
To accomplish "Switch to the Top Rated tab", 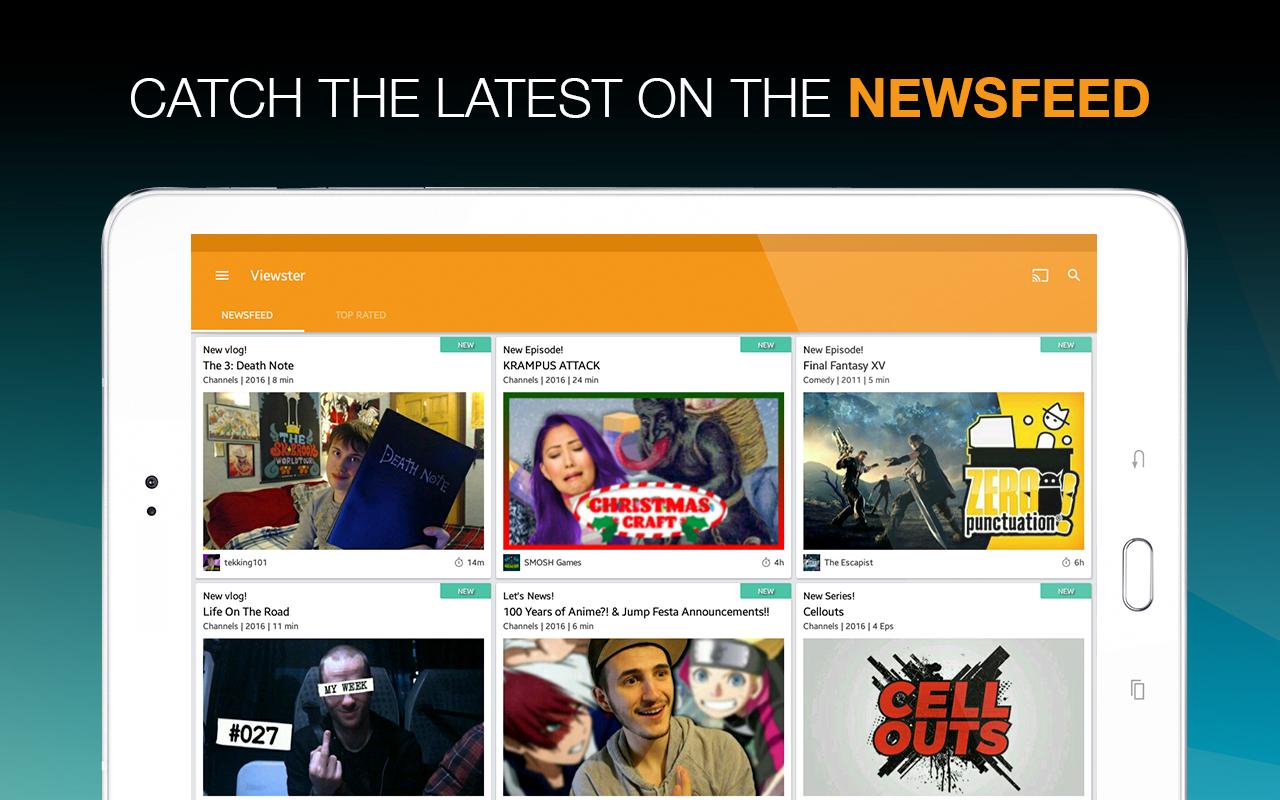I will coord(360,315).
